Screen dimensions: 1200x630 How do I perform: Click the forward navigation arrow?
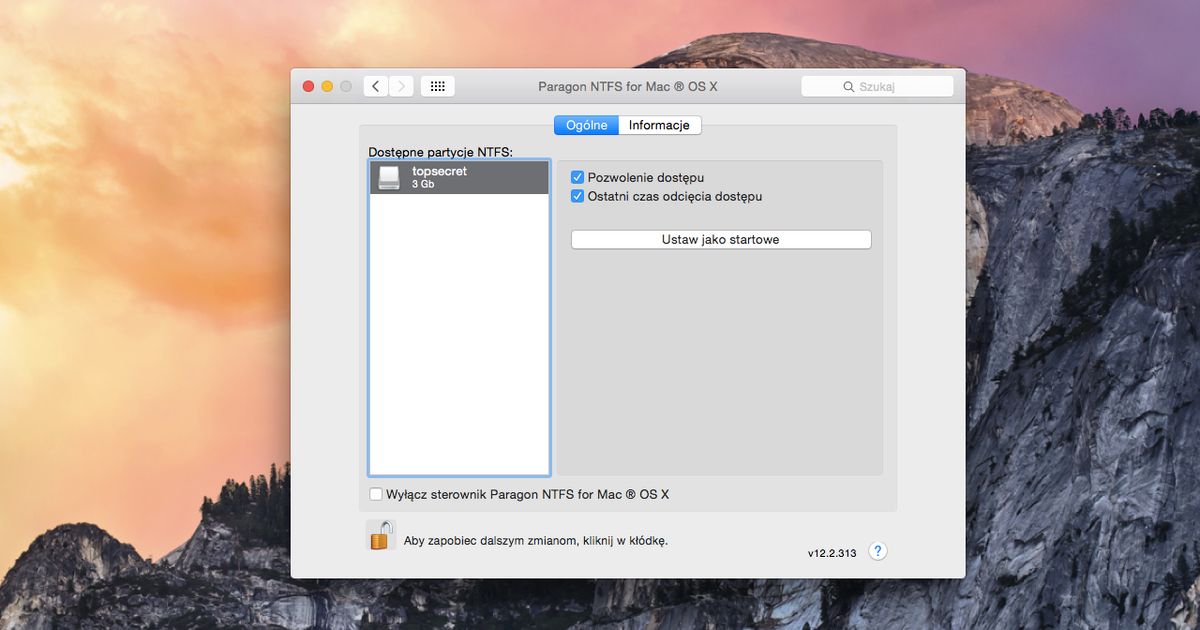401,86
